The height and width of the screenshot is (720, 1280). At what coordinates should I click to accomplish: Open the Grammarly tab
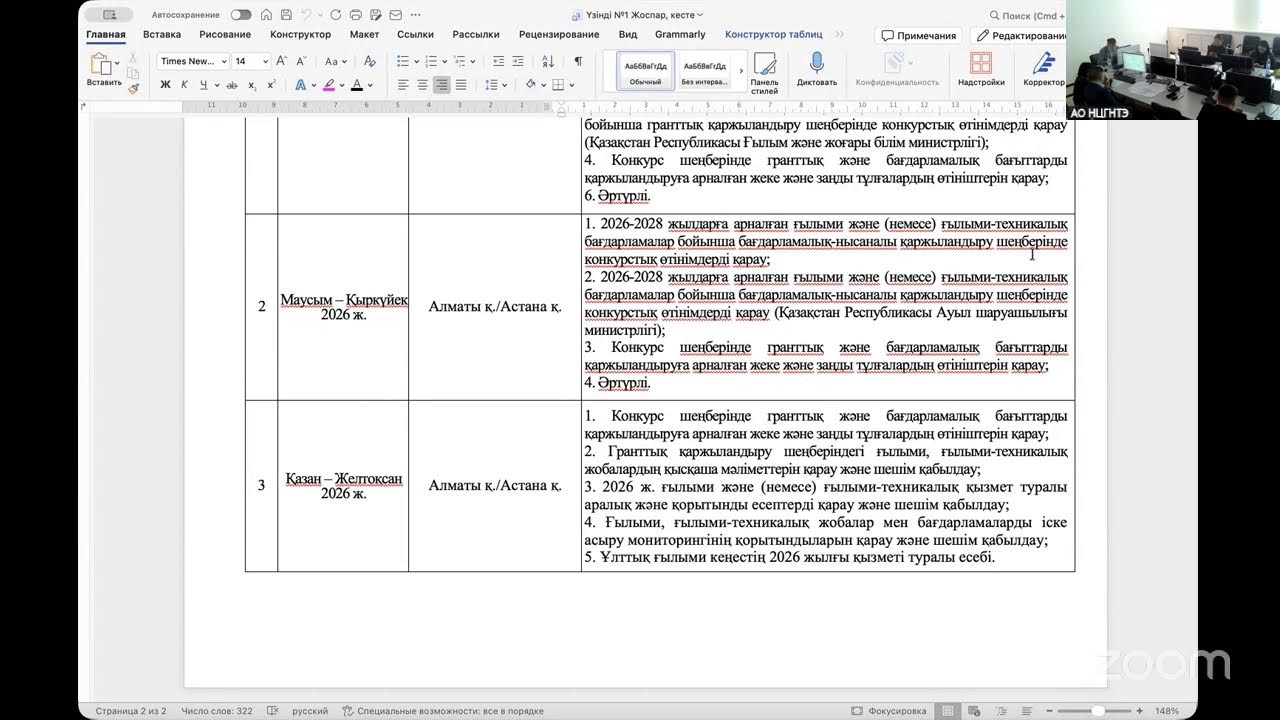click(x=680, y=34)
